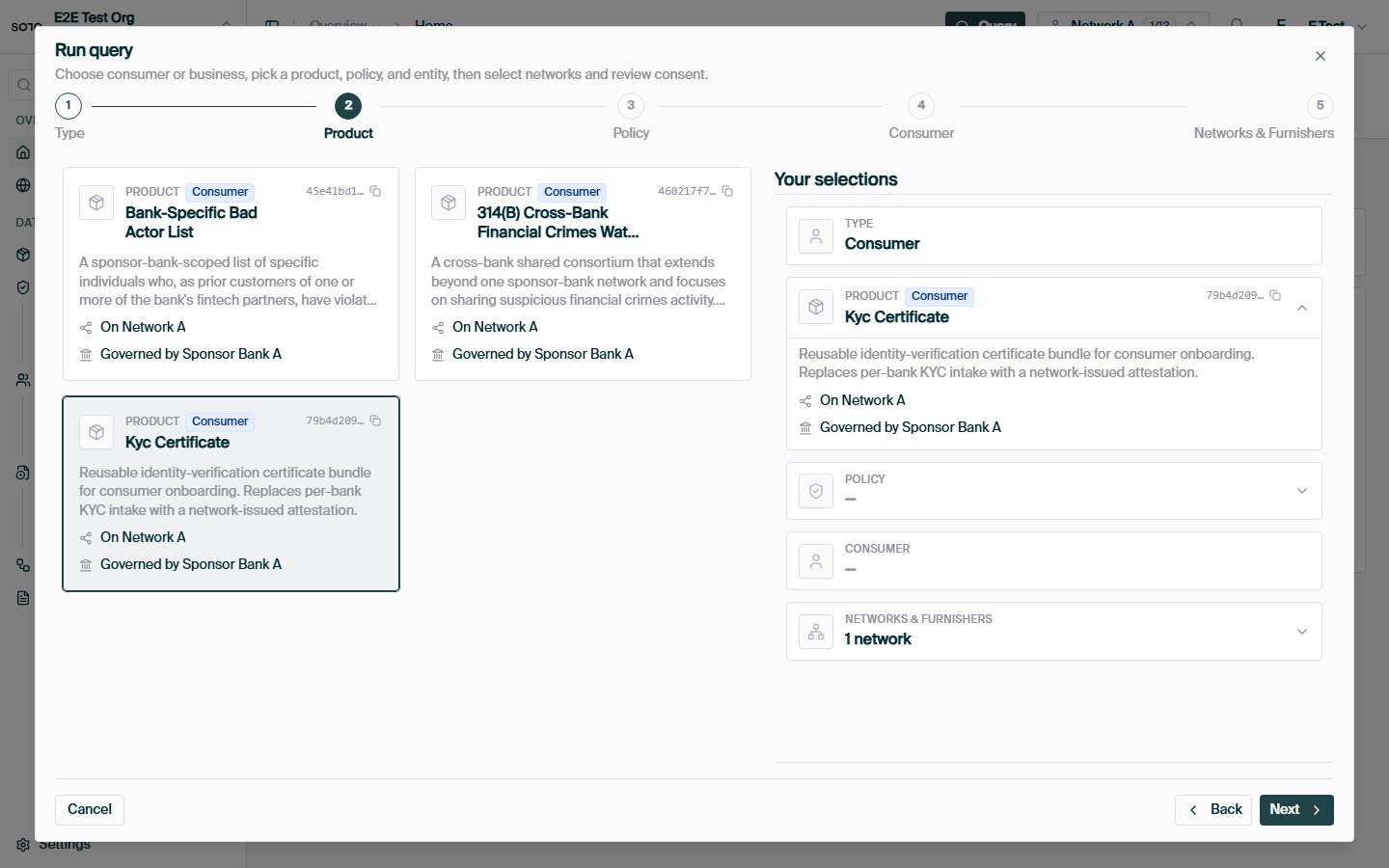The height and width of the screenshot is (868, 1389).
Task: Click the bank icon on Bank-Specific Bad Actor card
Action: [x=86, y=355]
